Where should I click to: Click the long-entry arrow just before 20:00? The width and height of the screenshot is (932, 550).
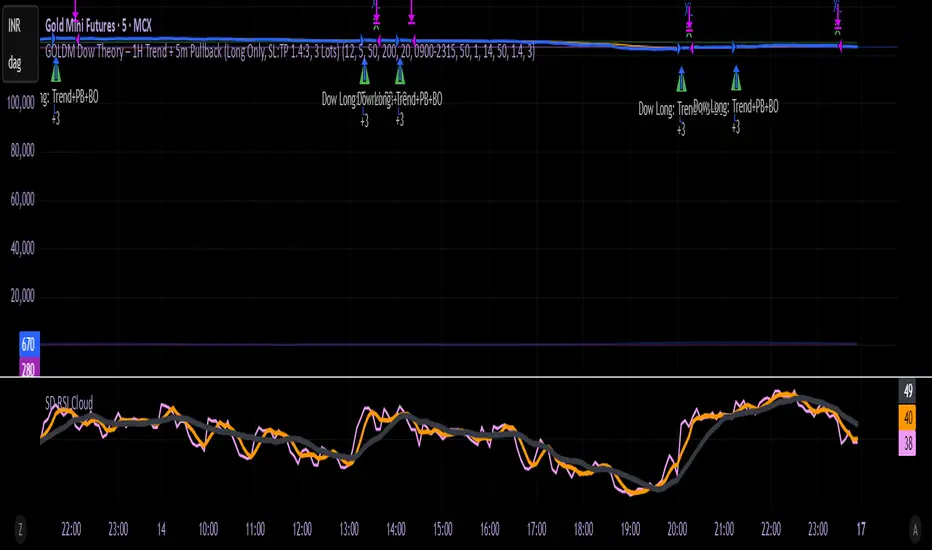click(x=681, y=79)
